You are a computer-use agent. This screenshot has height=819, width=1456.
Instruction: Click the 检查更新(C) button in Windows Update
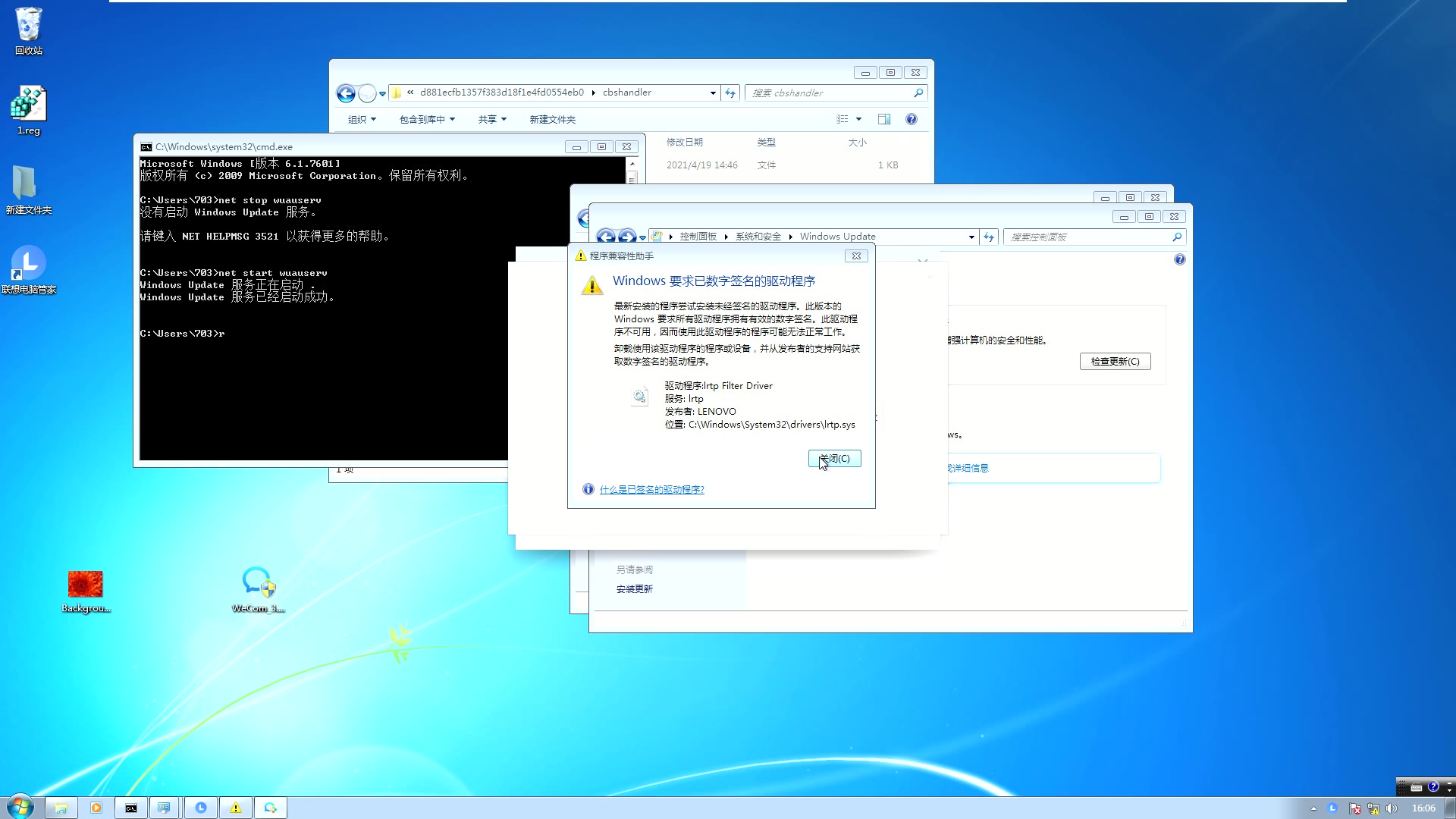click(1115, 361)
